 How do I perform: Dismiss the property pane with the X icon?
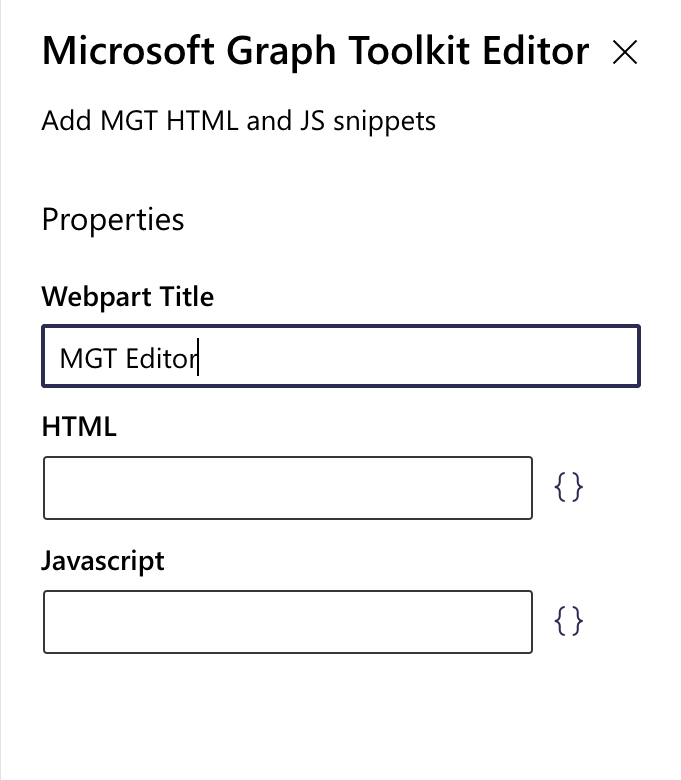point(625,53)
